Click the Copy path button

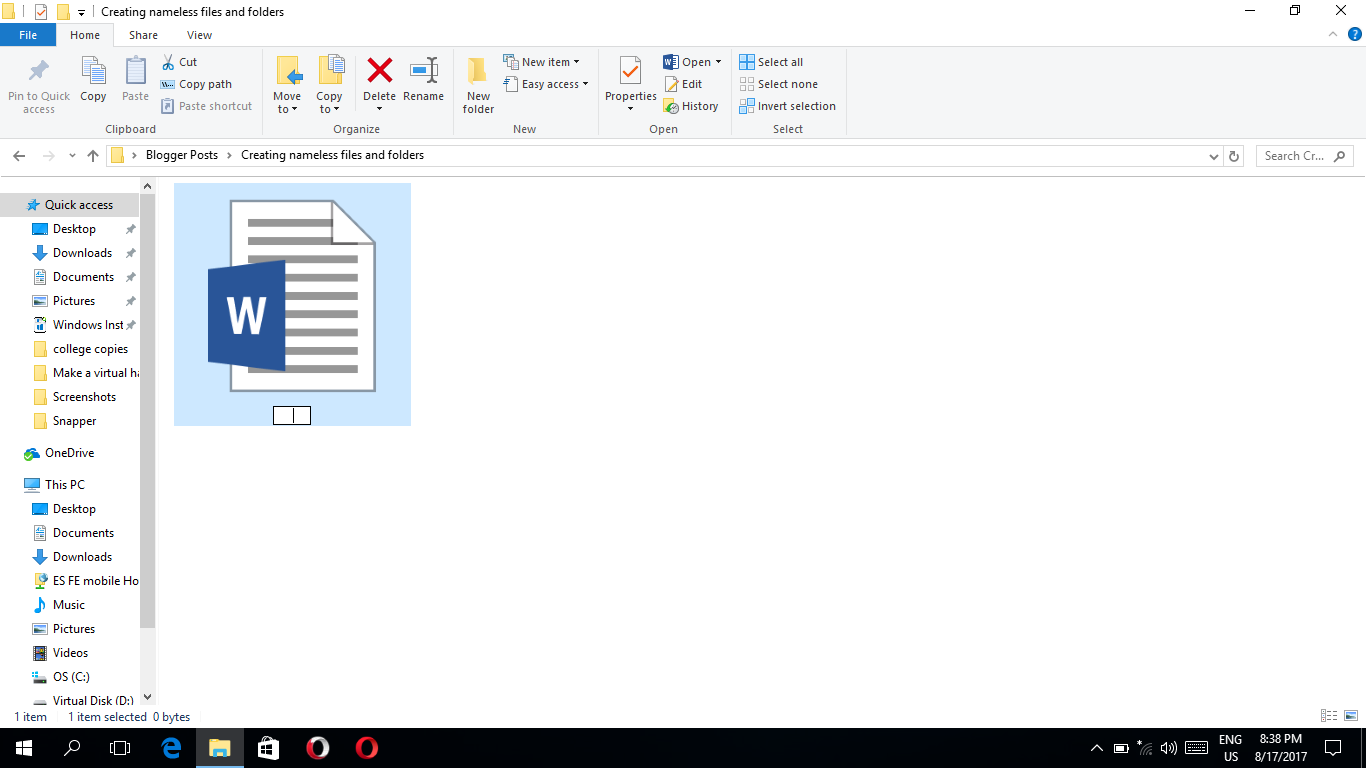tap(196, 84)
